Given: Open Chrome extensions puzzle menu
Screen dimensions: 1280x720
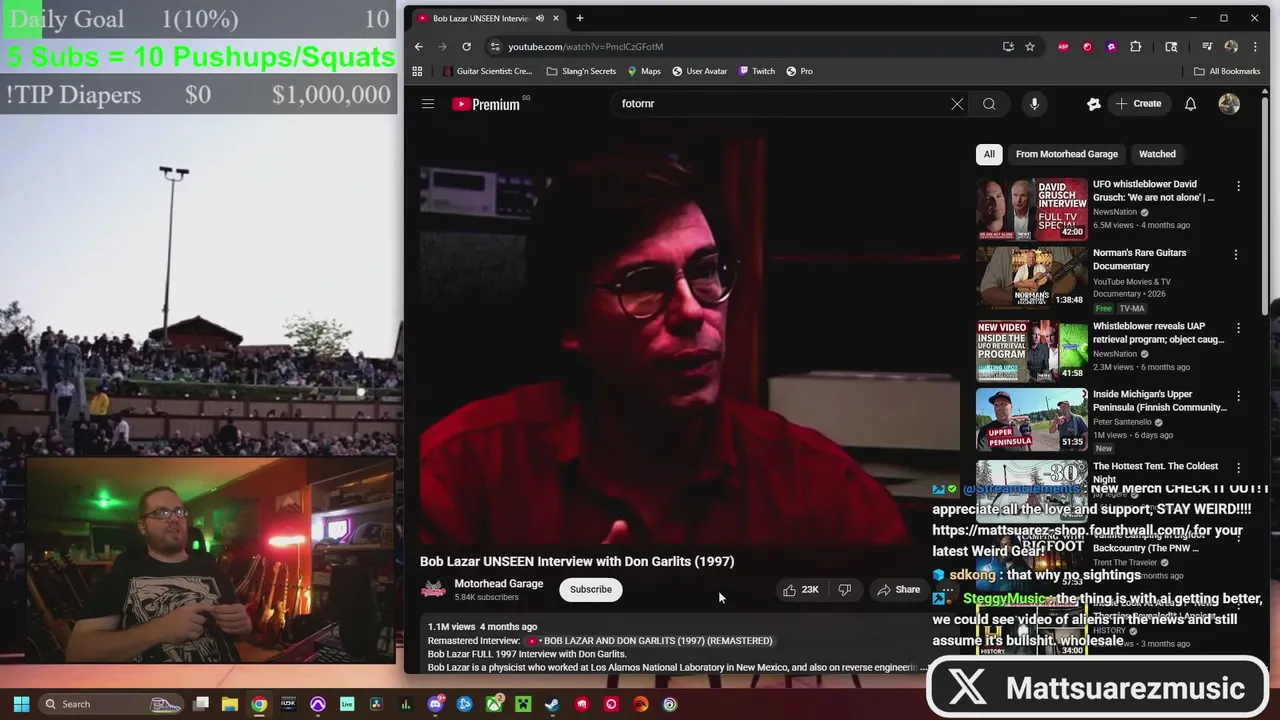Looking at the screenshot, I should 1136,46.
